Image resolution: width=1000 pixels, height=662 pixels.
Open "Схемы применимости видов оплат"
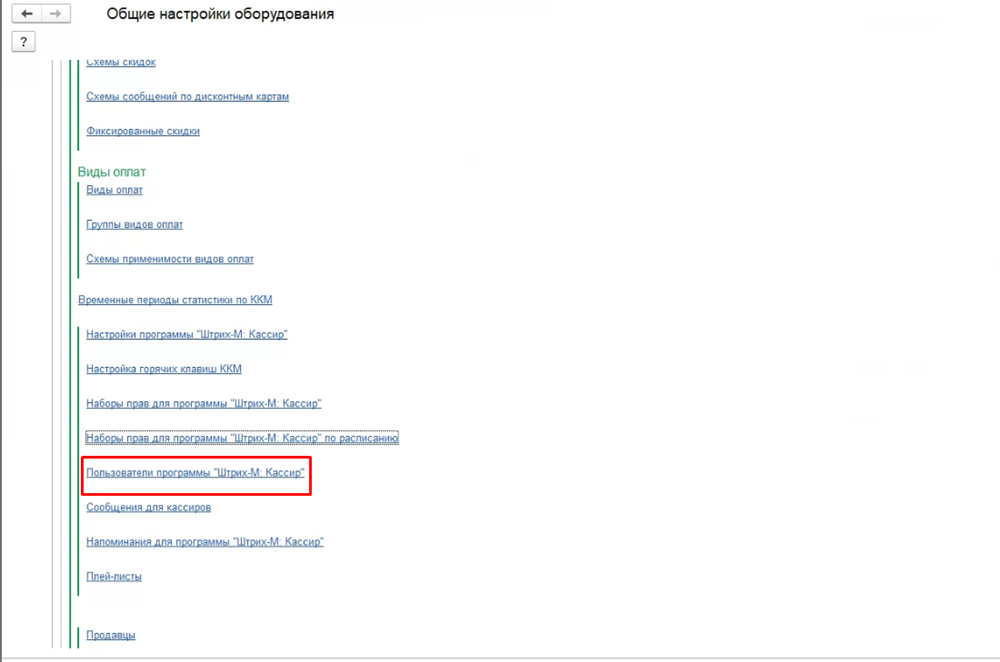click(x=170, y=259)
